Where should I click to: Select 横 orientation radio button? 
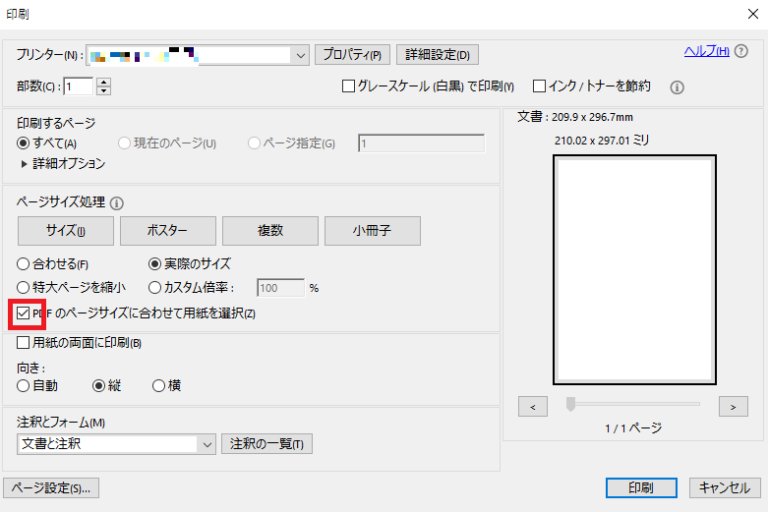click(x=159, y=385)
